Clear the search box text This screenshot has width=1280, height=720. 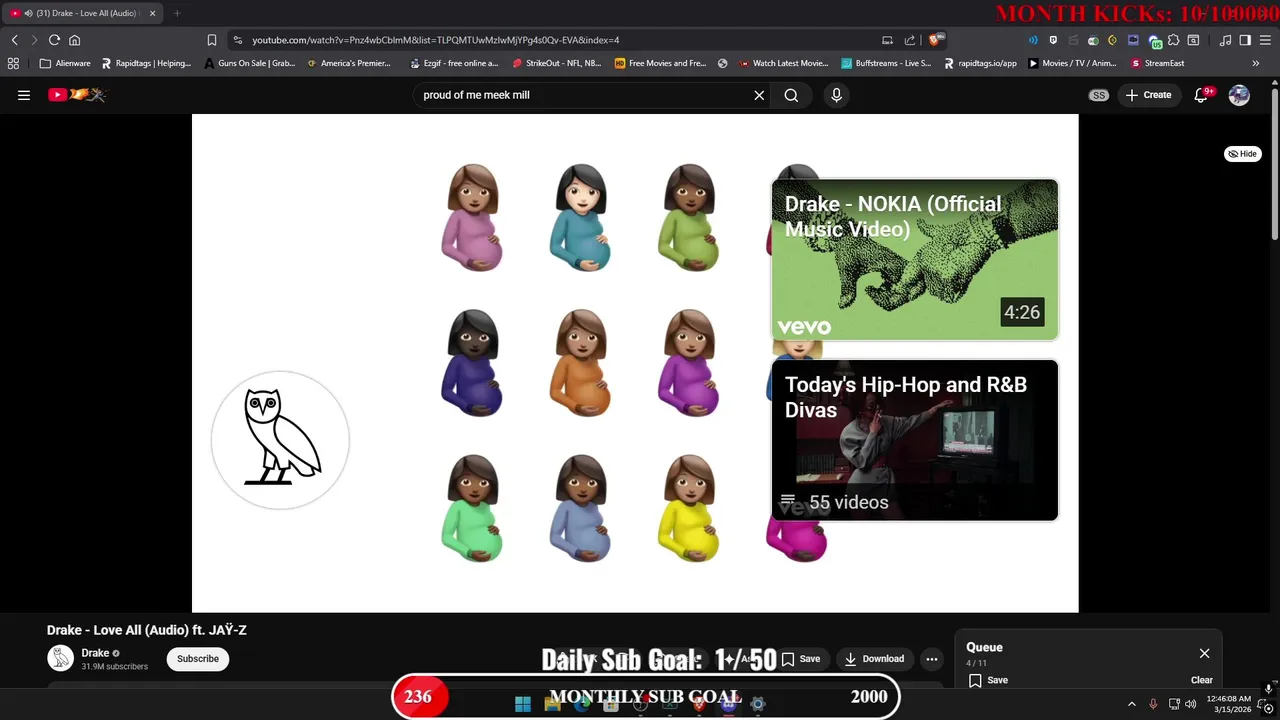[x=759, y=95]
